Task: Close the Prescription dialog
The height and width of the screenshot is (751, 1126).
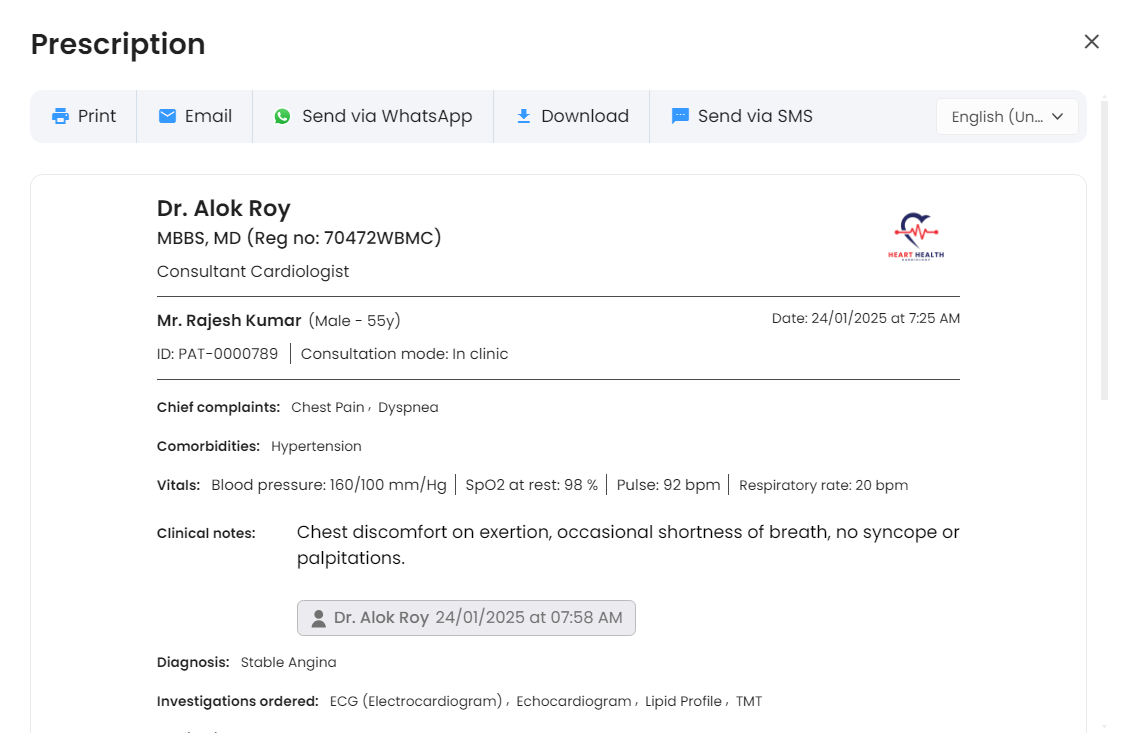Action: point(1091,41)
